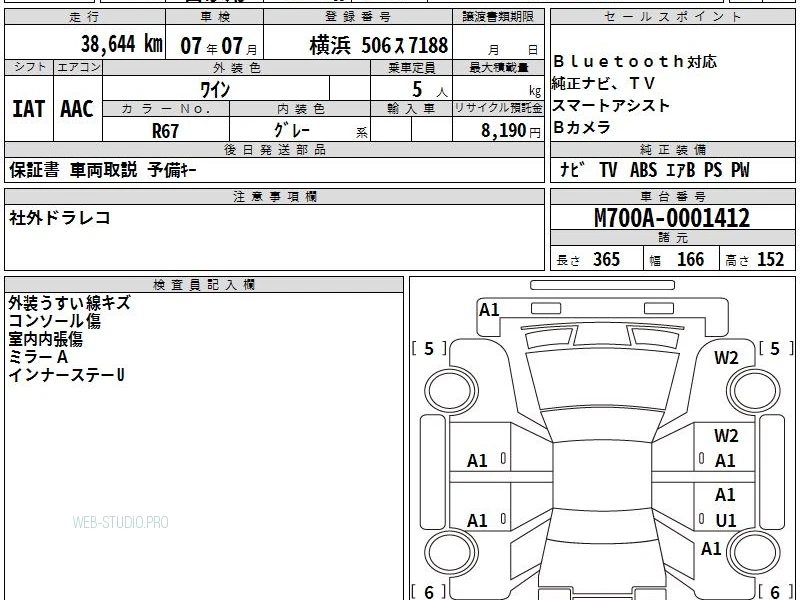Click the height value 152
The width and height of the screenshot is (800, 600).
click(770, 260)
